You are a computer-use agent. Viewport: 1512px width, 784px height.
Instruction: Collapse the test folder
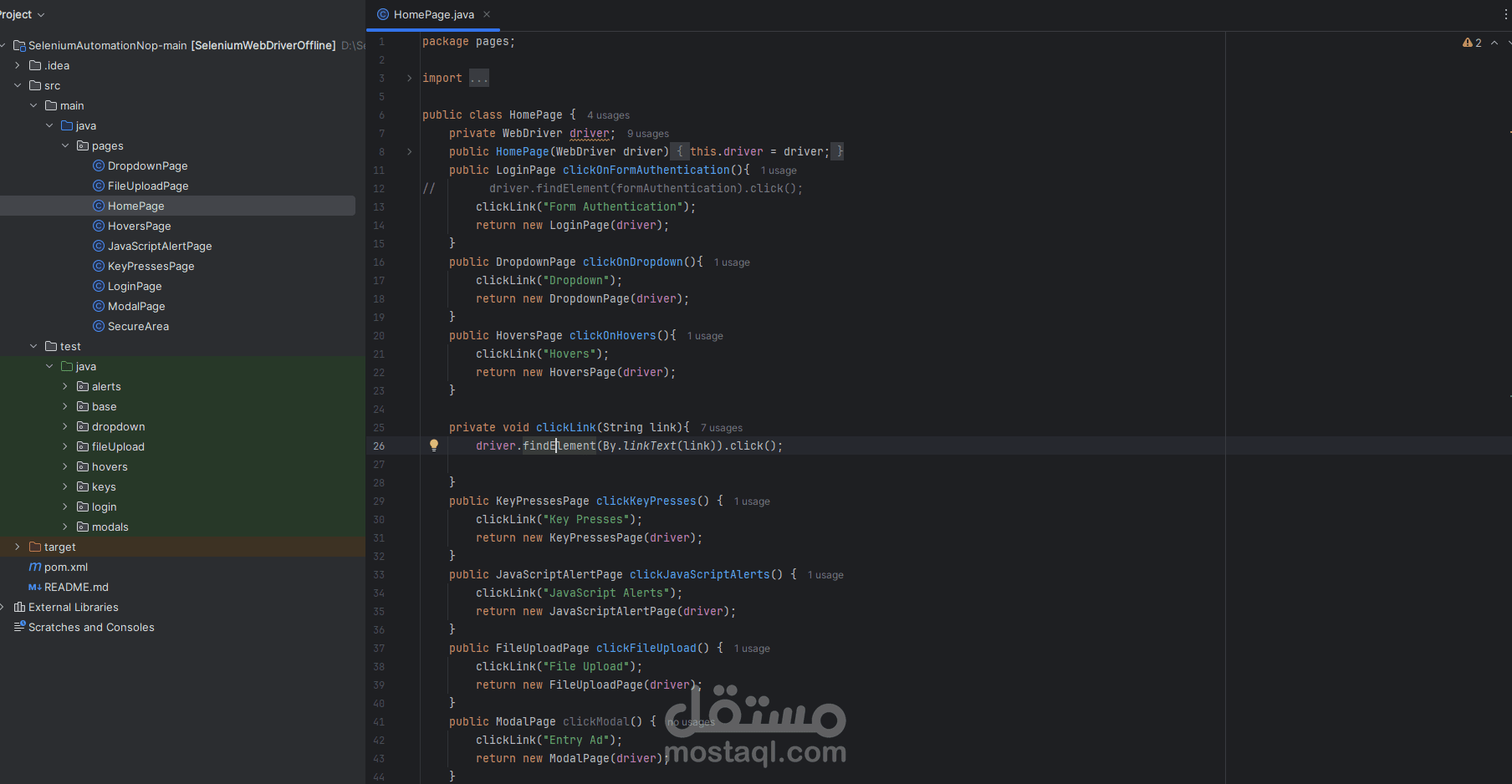[x=33, y=346]
